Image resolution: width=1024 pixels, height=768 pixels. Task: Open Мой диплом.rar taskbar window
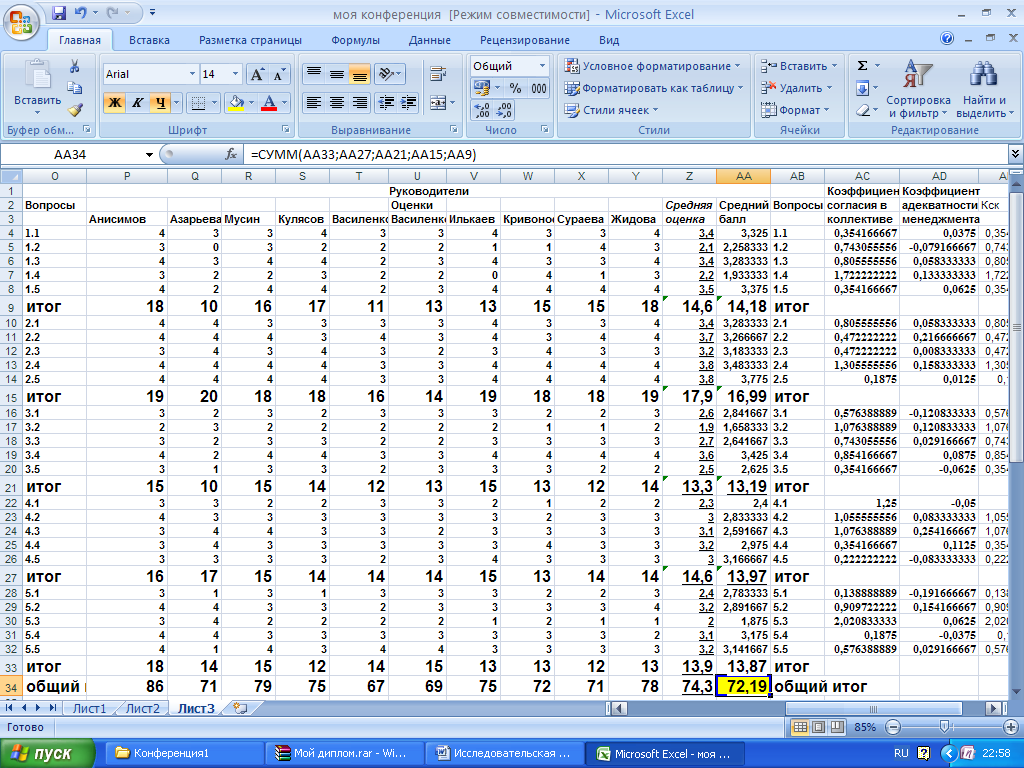coord(343,753)
